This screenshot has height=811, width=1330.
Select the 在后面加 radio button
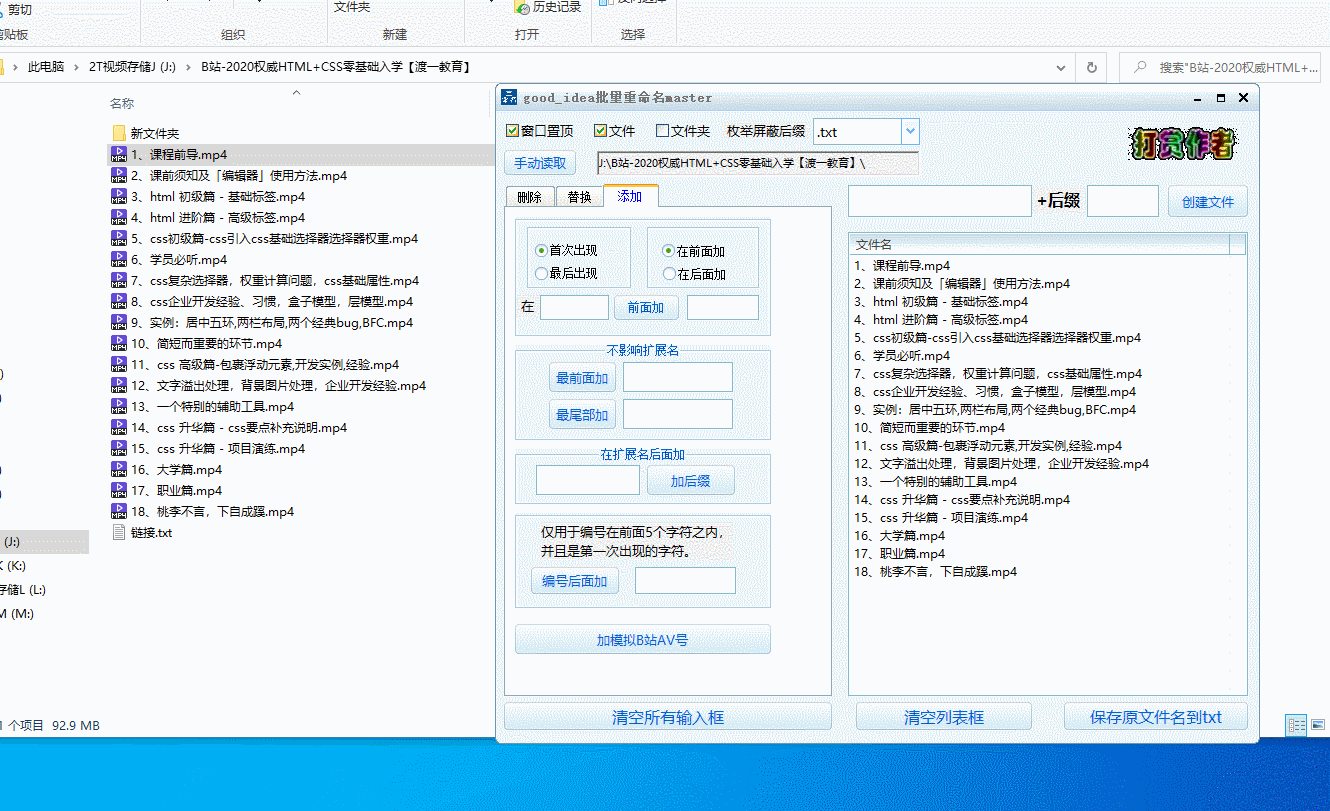[669, 274]
